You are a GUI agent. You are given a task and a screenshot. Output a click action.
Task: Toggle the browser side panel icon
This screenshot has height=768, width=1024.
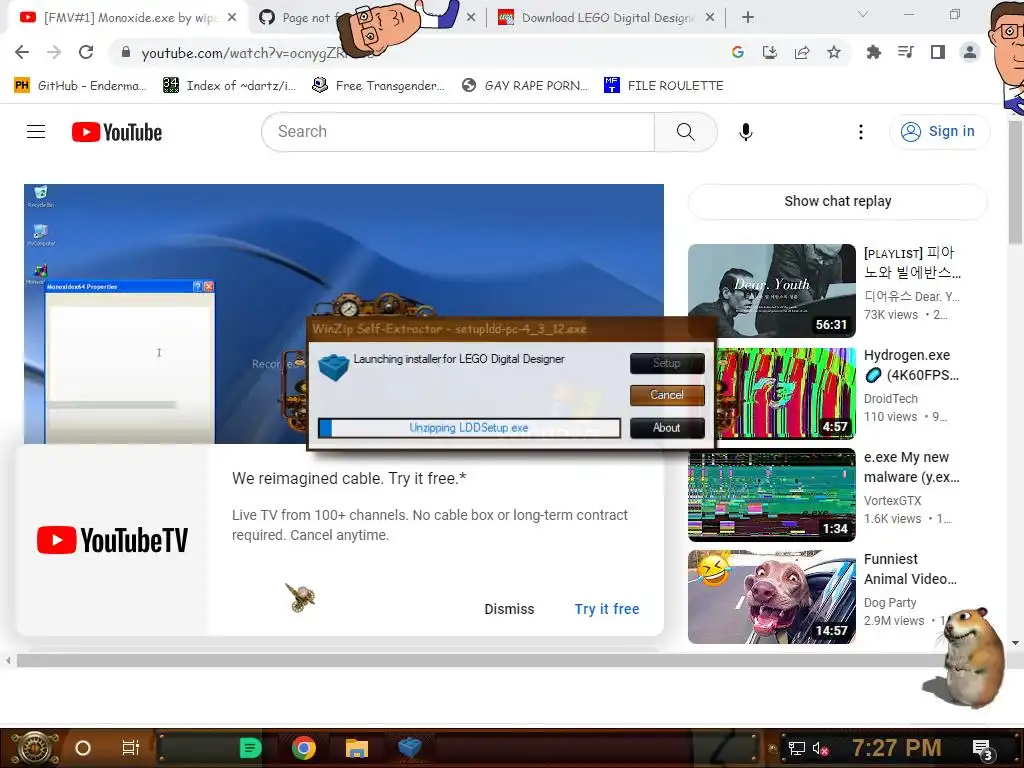937,52
